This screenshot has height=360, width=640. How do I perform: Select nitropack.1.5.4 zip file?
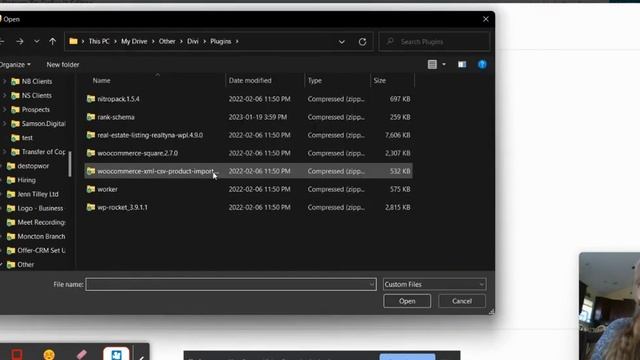pos(249,99)
